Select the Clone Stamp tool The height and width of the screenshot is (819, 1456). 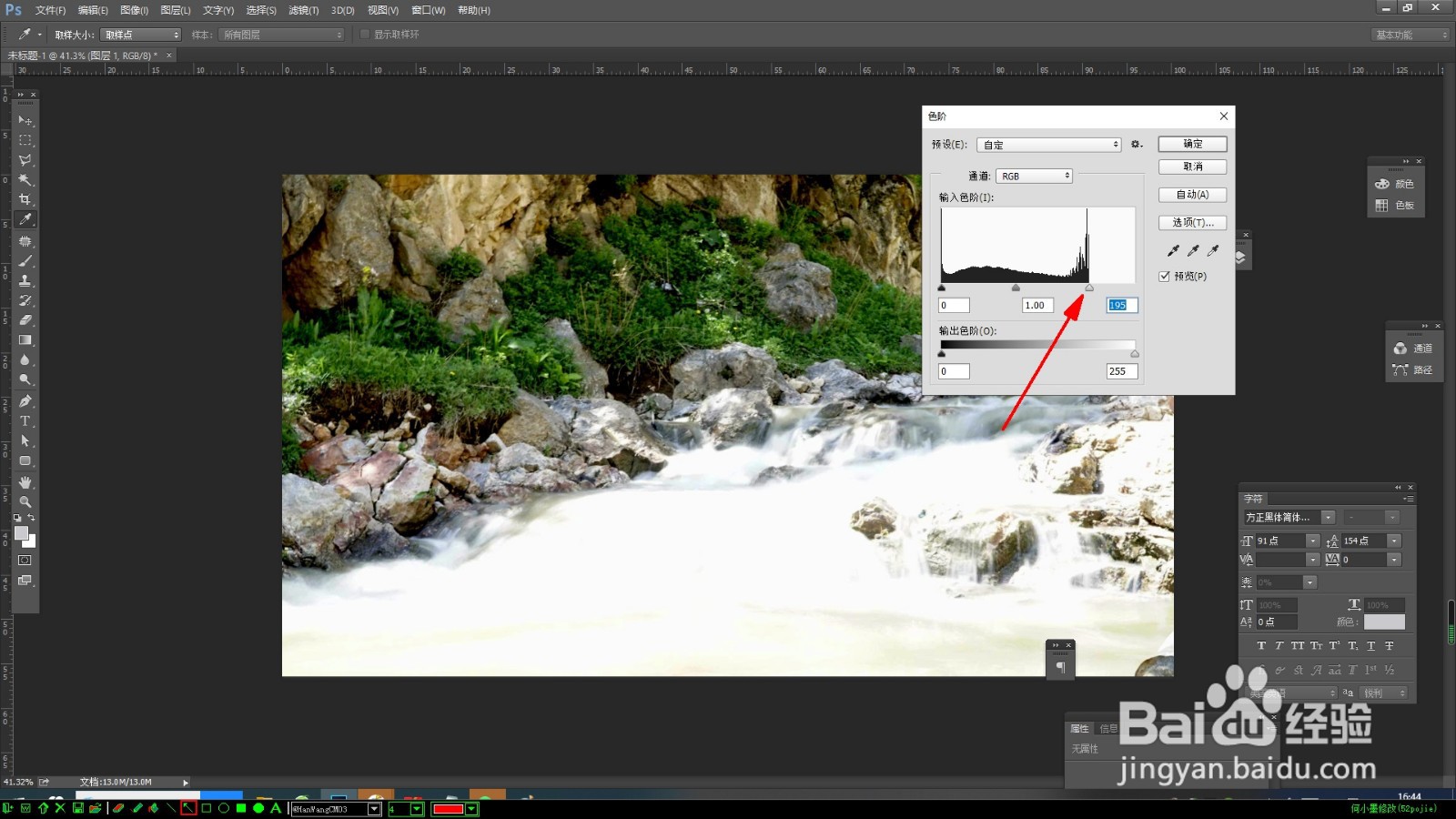(x=25, y=280)
